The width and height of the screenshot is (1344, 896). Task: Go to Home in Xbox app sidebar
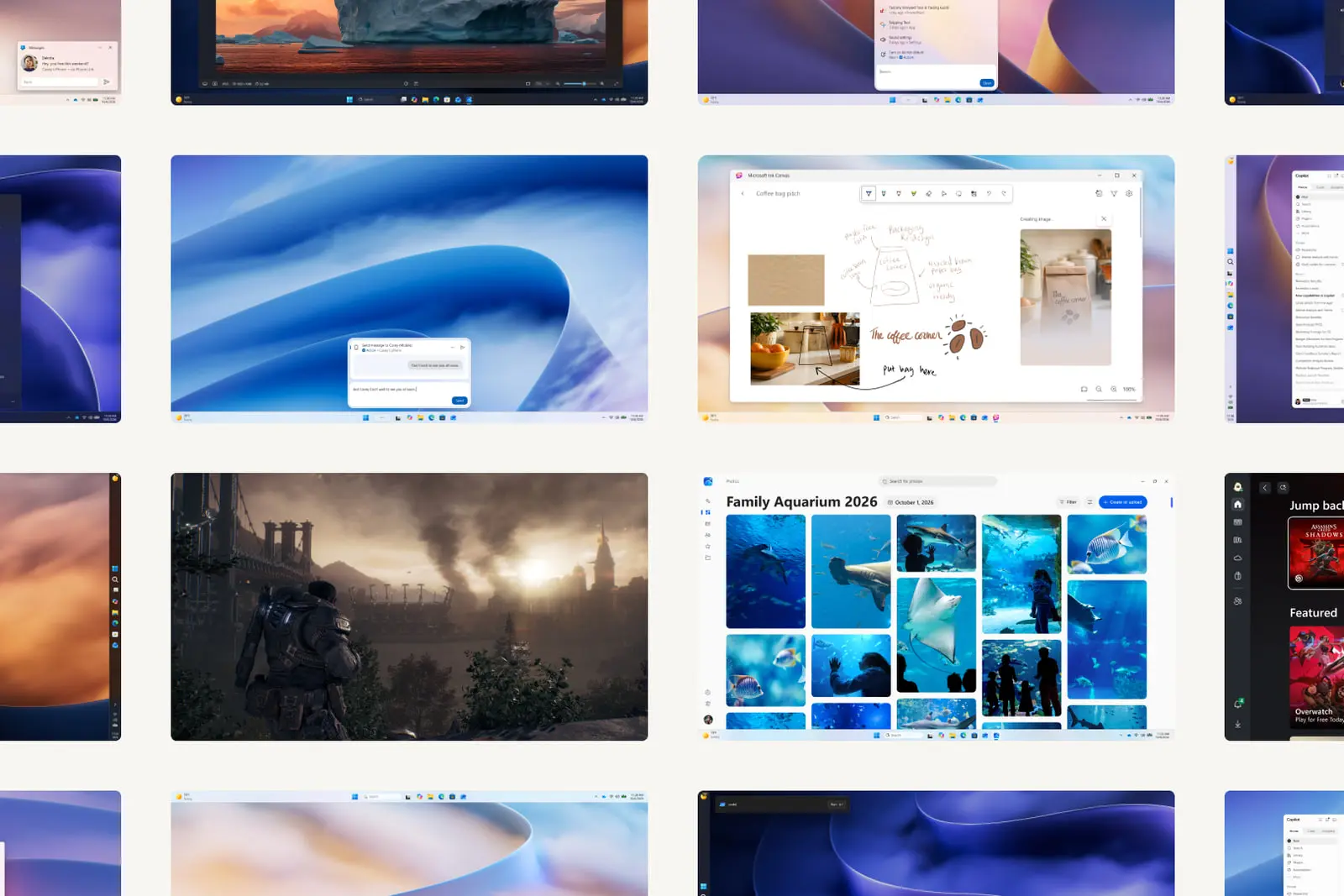tap(1237, 505)
